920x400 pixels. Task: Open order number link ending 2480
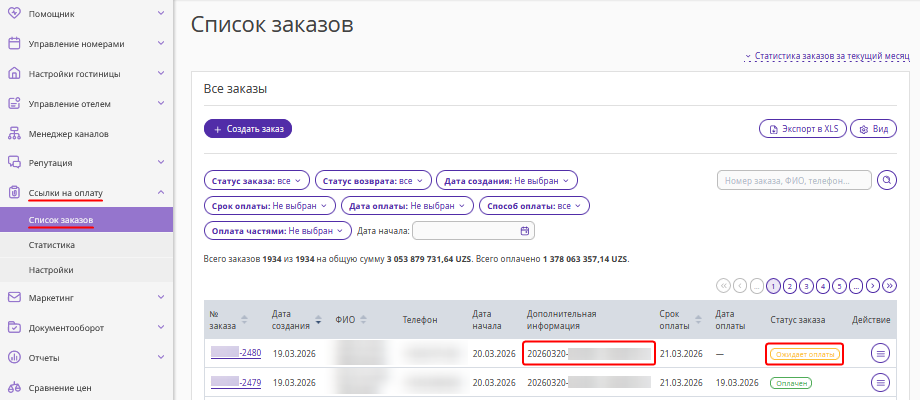237,353
